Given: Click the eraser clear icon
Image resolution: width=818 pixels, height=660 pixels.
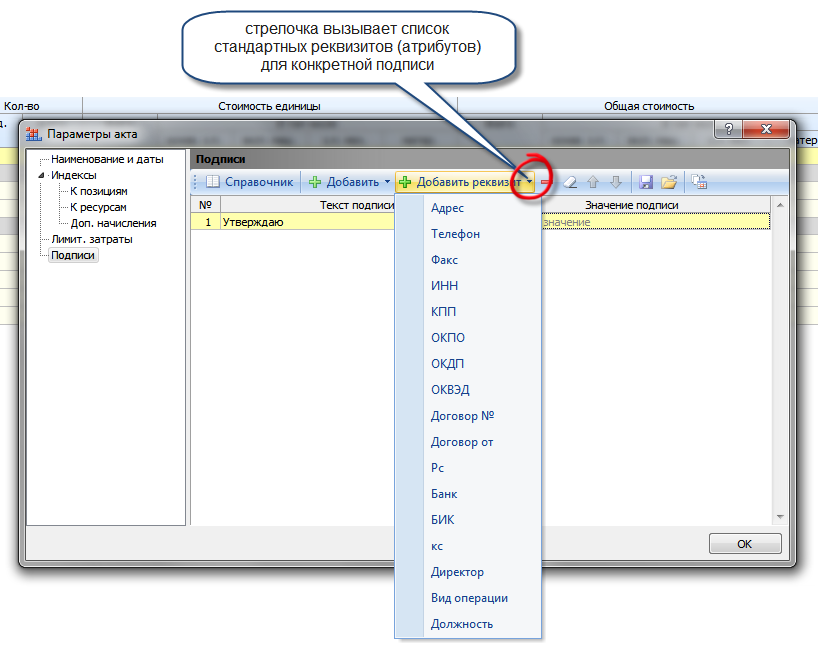Looking at the screenshot, I should tap(571, 182).
